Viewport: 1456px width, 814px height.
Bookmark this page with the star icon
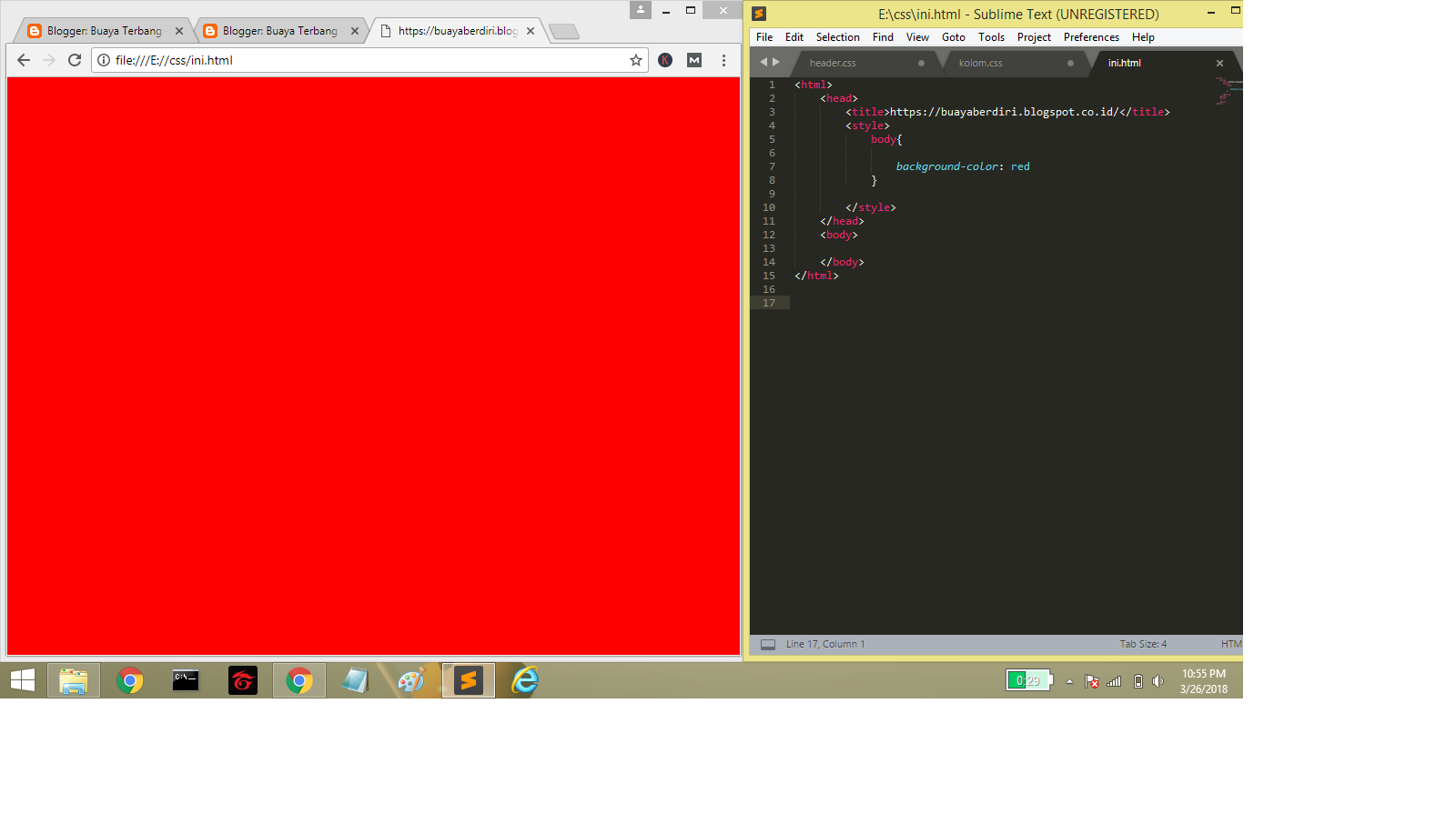[636, 60]
